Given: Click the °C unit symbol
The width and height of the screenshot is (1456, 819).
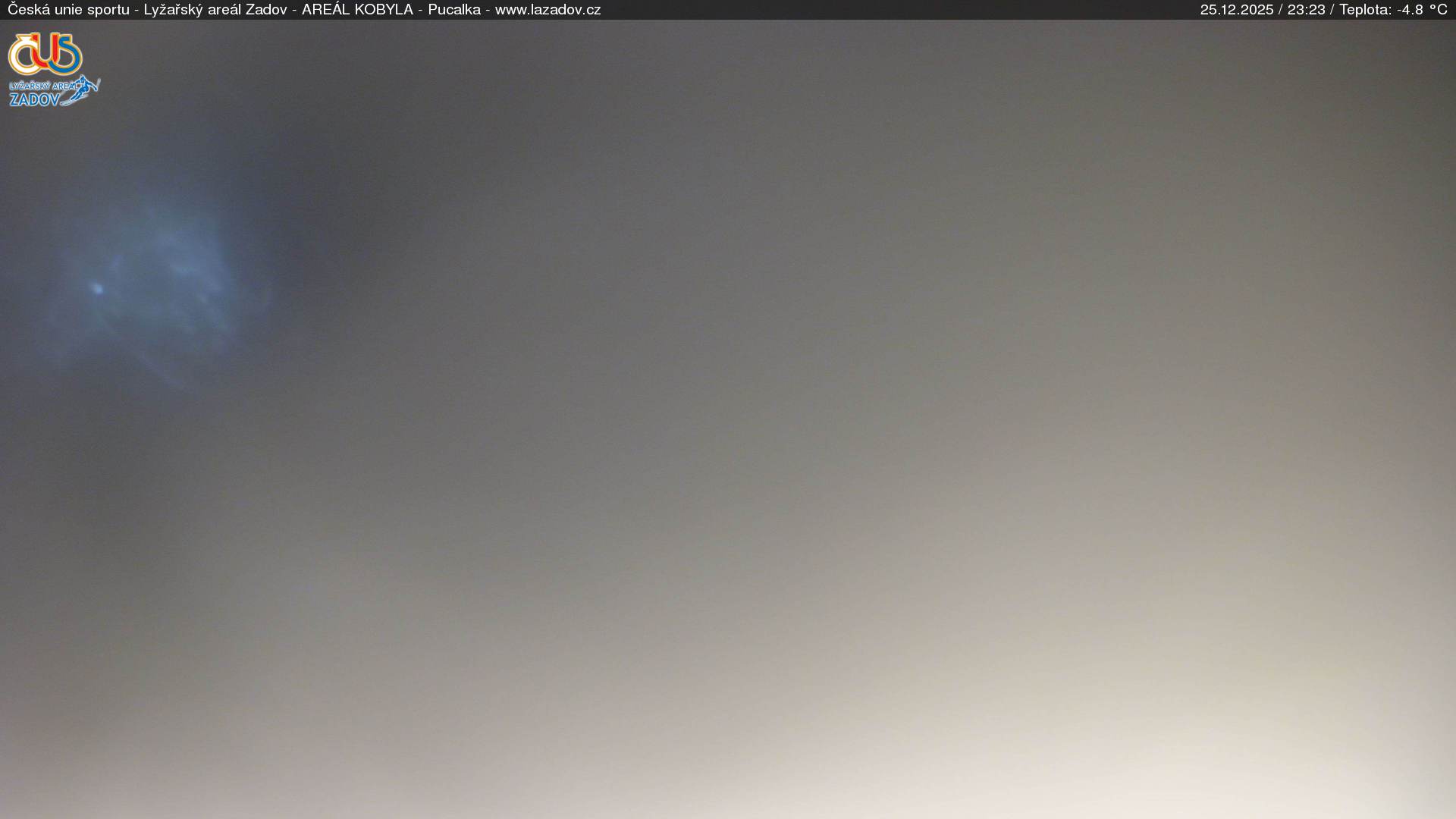Looking at the screenshot, I should coord(1438,10).
